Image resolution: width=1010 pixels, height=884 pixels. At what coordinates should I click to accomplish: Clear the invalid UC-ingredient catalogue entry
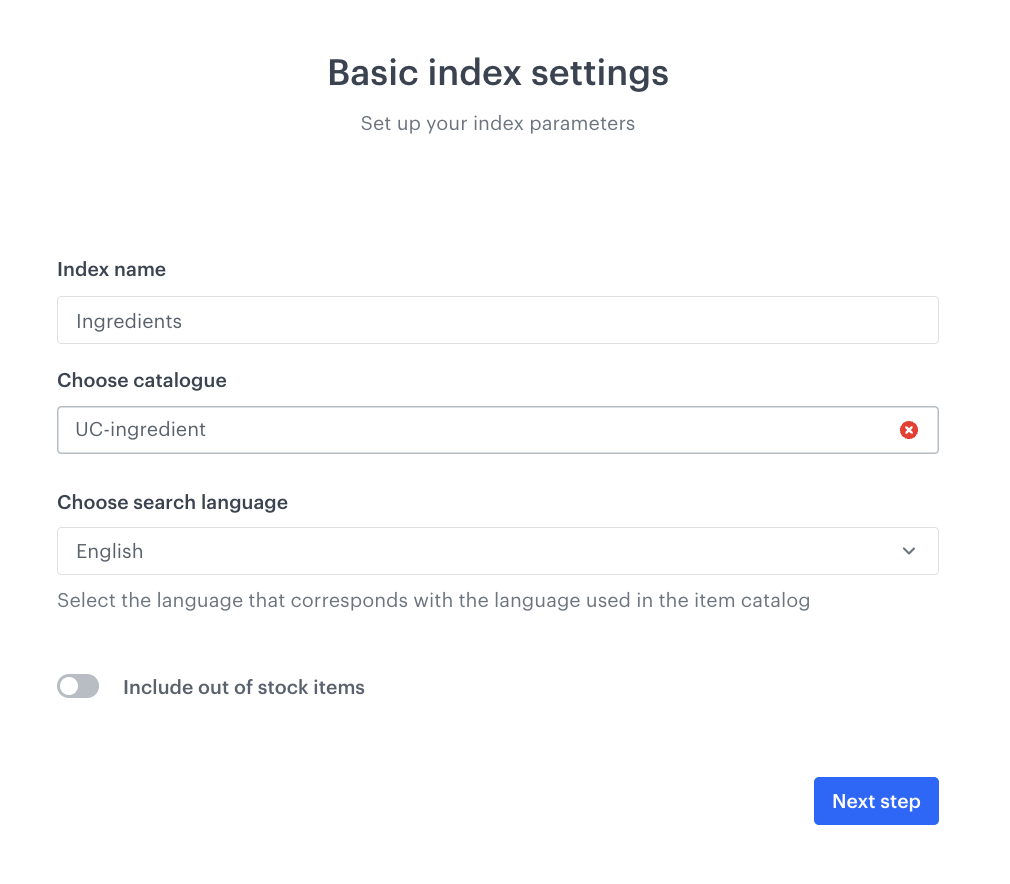[x=909, y=430]
